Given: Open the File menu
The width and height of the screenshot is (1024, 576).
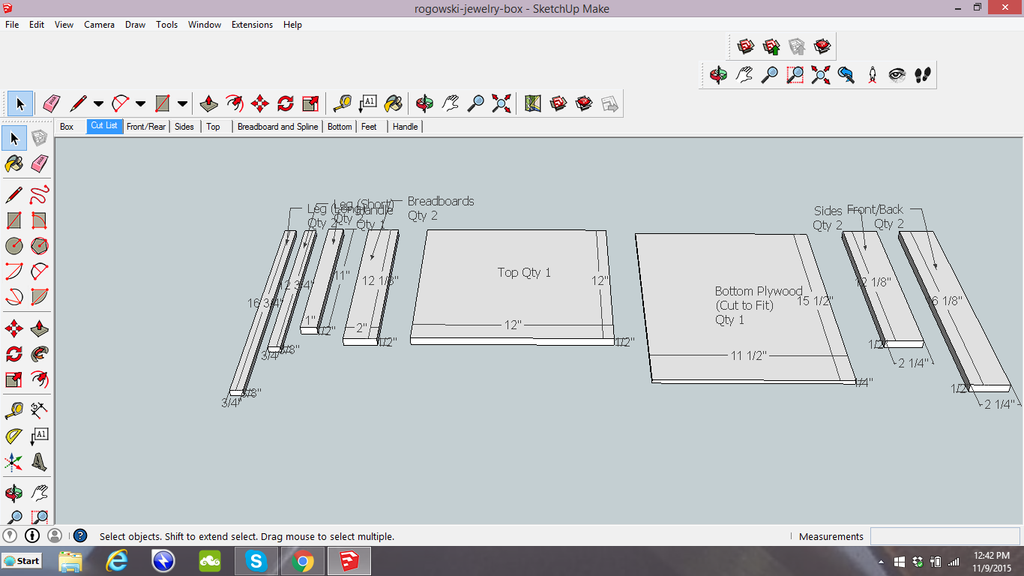Looking at the screenshot, I should [12, 25].
